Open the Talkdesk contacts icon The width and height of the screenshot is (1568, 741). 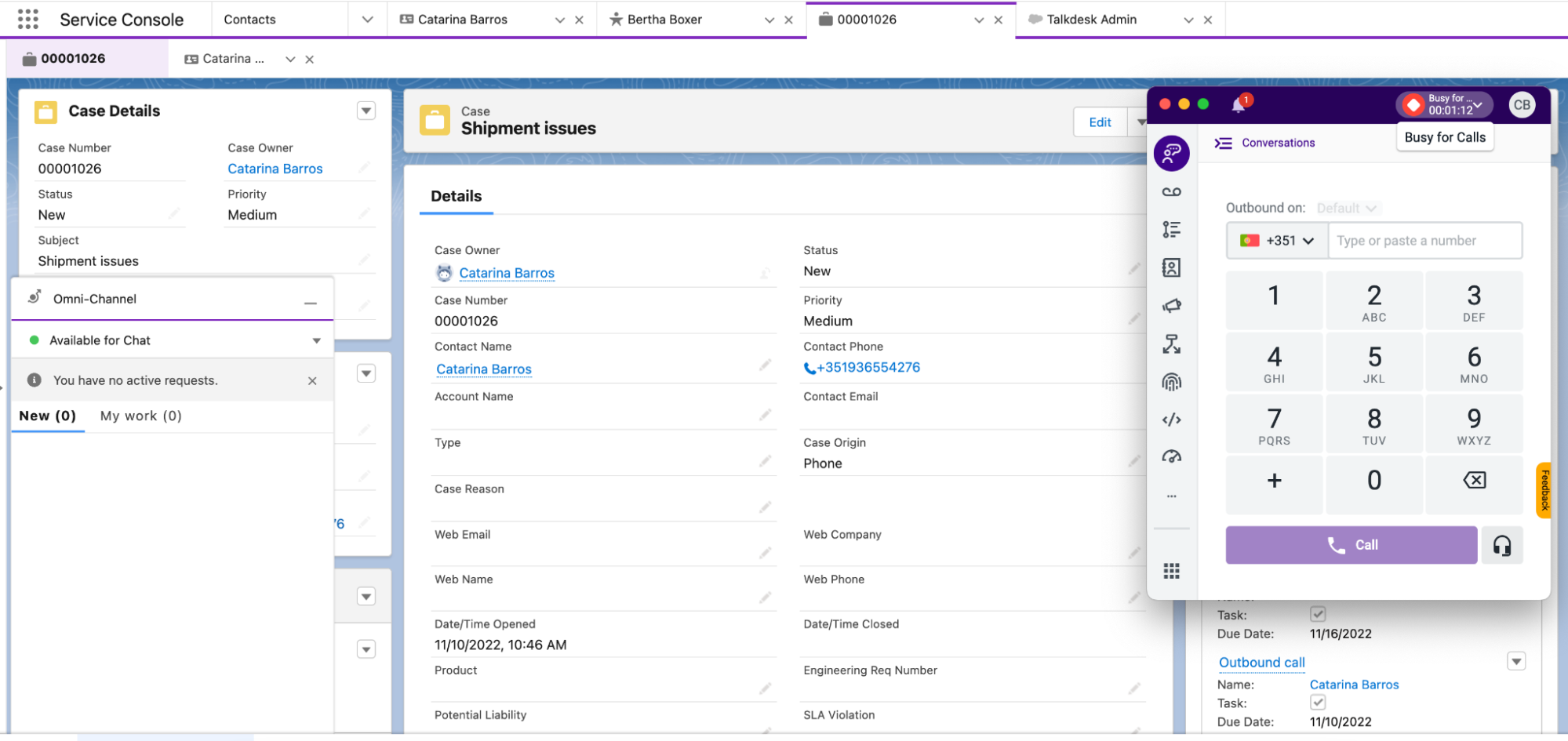[x=1171, y=267]
